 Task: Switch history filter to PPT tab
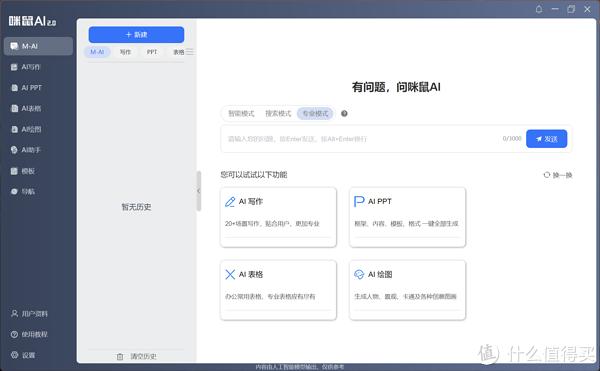(152, 52)
